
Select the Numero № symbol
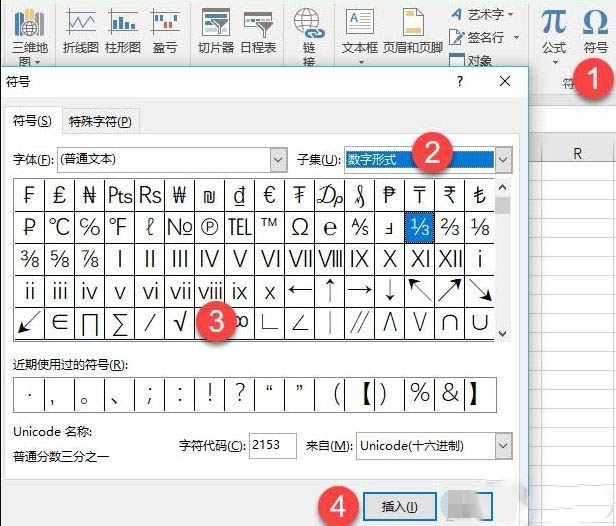pyautogui.click(x=180, y=227)
